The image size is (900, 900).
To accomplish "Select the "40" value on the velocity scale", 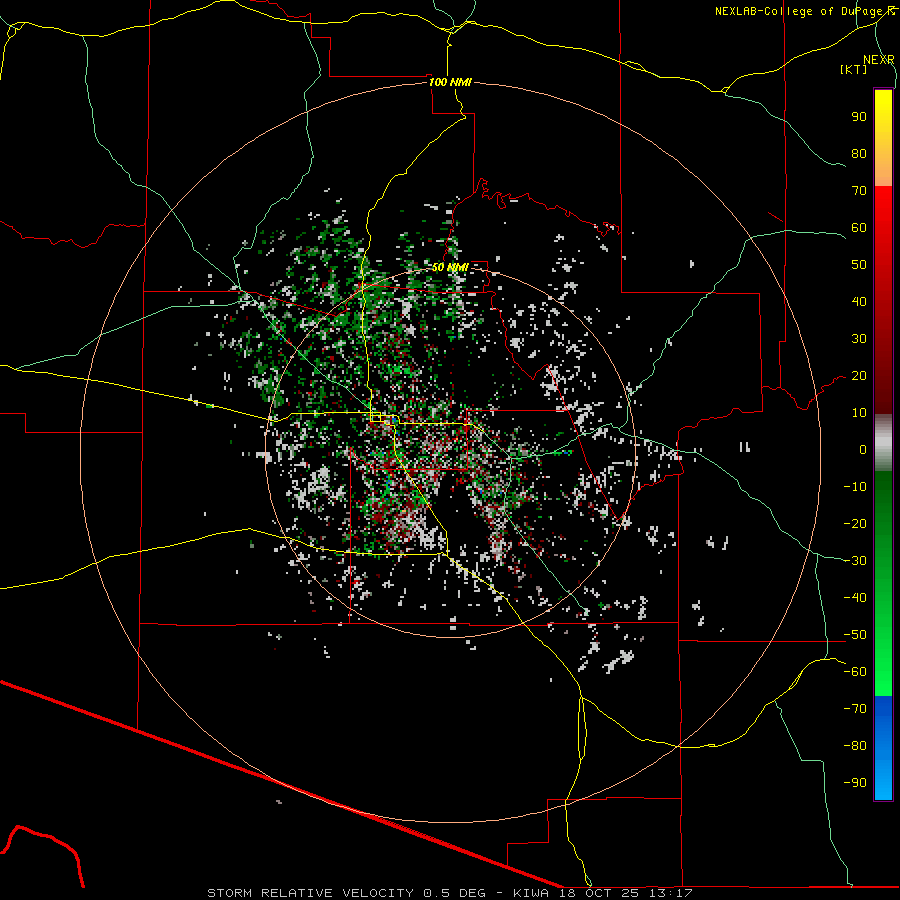I will 859,302.
